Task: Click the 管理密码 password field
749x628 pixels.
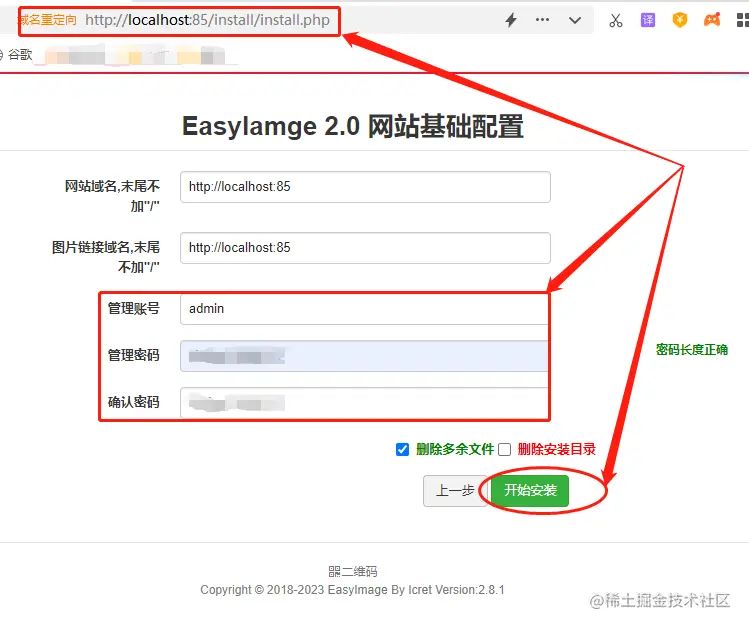Action: pos(364,356)
